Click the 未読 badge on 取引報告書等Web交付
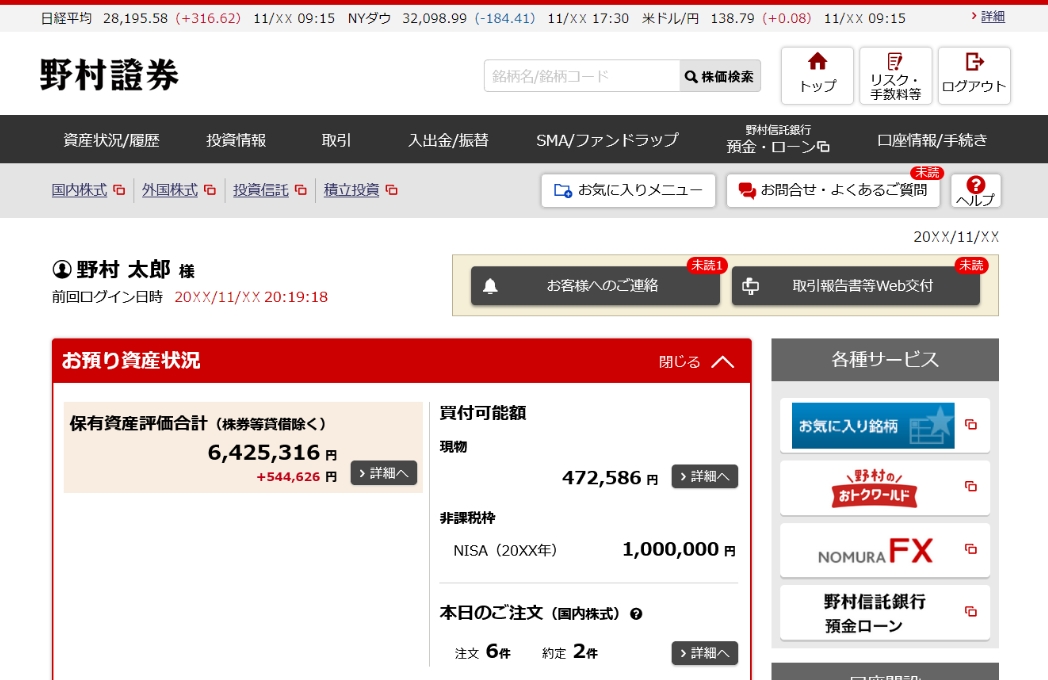The image size is (1048, 680). pos(971,265)
